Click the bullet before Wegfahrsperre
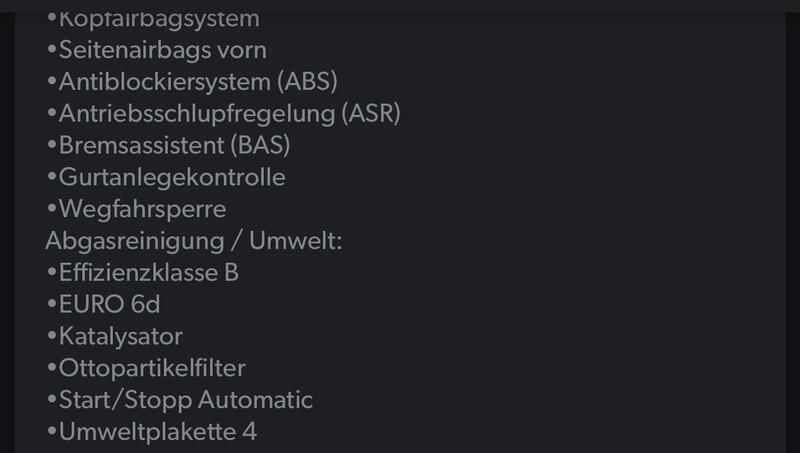The height and width of the screenshot is (453, 800). coord(52,208)
